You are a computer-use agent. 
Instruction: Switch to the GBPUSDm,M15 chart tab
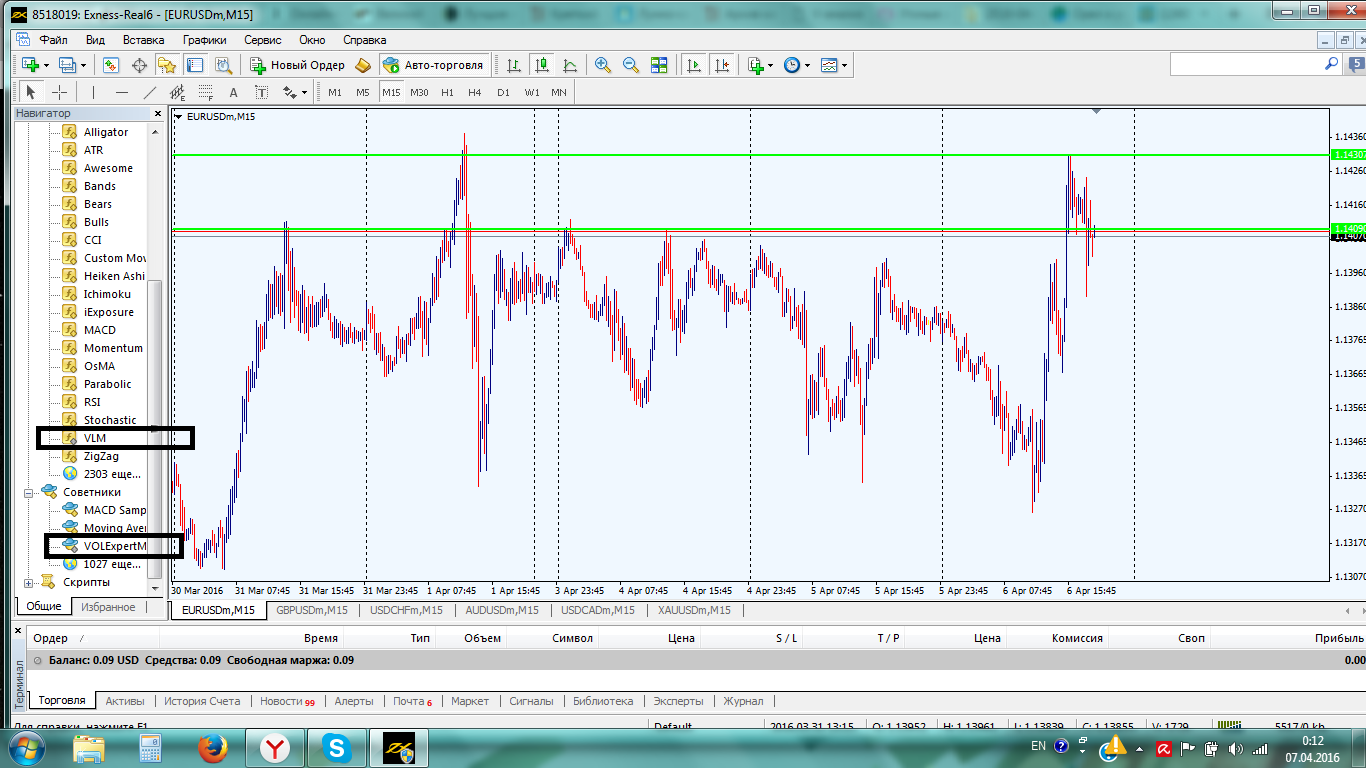click(x=312, y=610)
